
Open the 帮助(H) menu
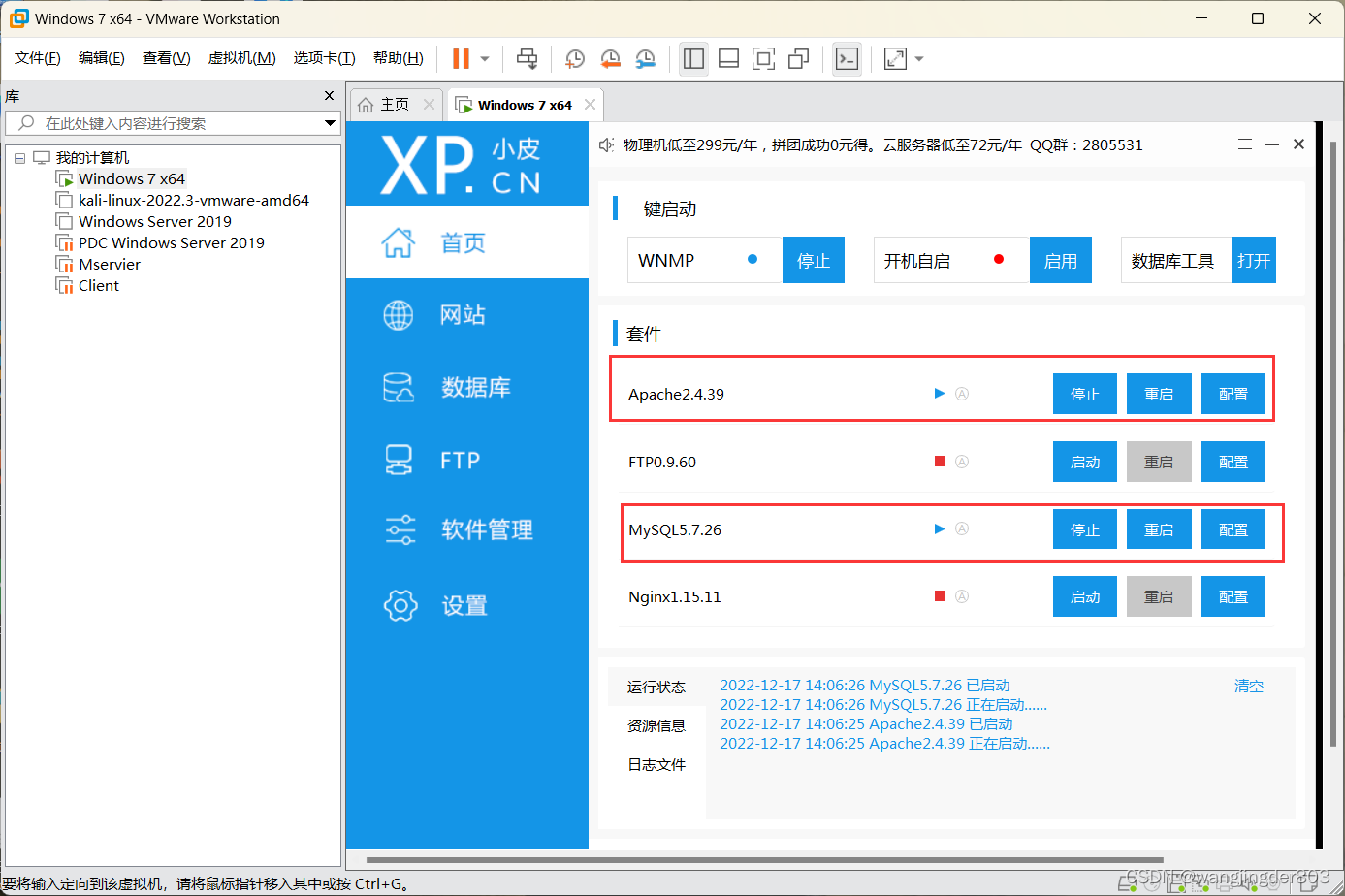click(399, 58)
